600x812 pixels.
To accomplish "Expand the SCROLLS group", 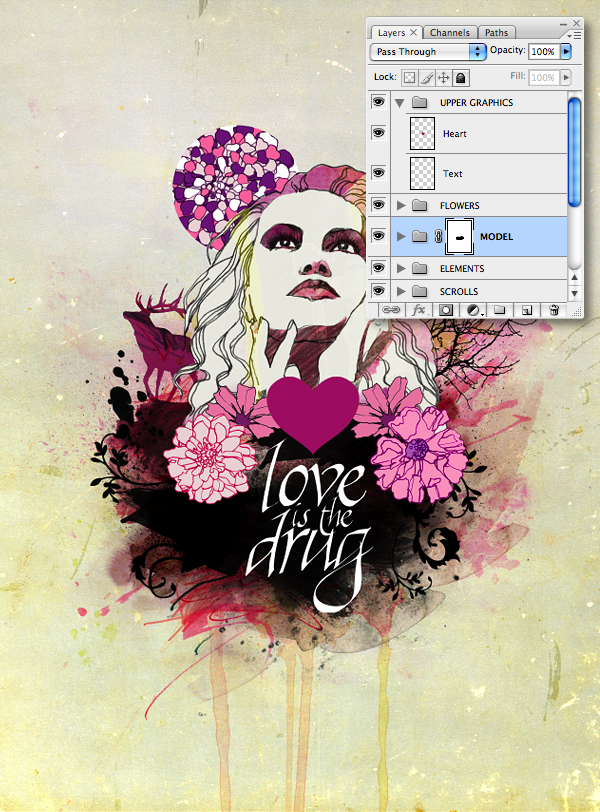I will (x=401, y=291).
